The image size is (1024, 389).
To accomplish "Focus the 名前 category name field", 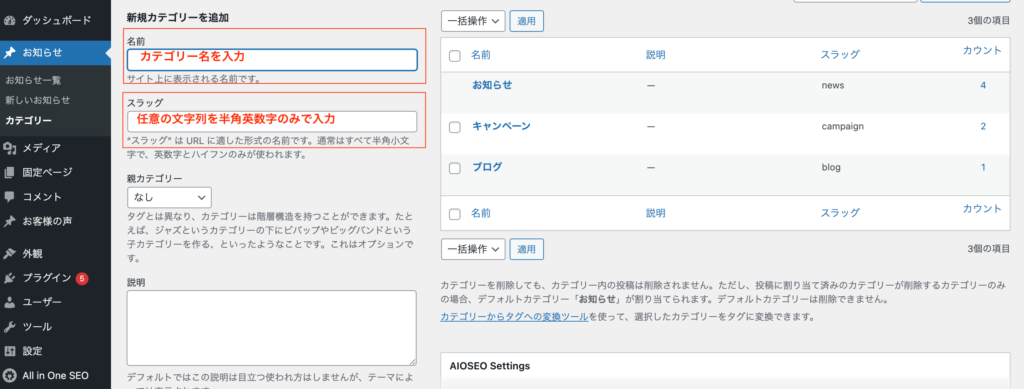I will click(272, 59).
